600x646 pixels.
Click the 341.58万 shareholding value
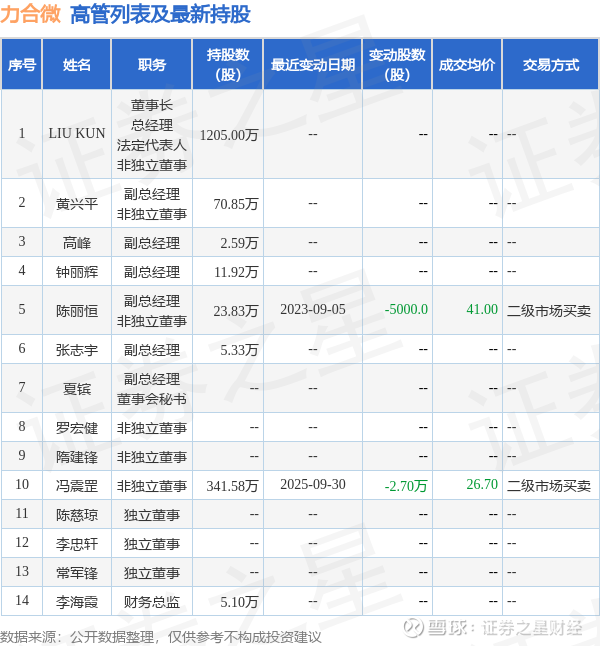(x=232, y=486)
